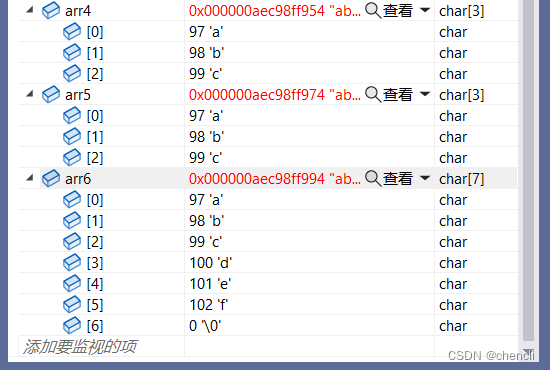This screenshot has height=370, width=550.
Task: Click cube icon of arr4 element [0]
Action: (x=72, y=32)
